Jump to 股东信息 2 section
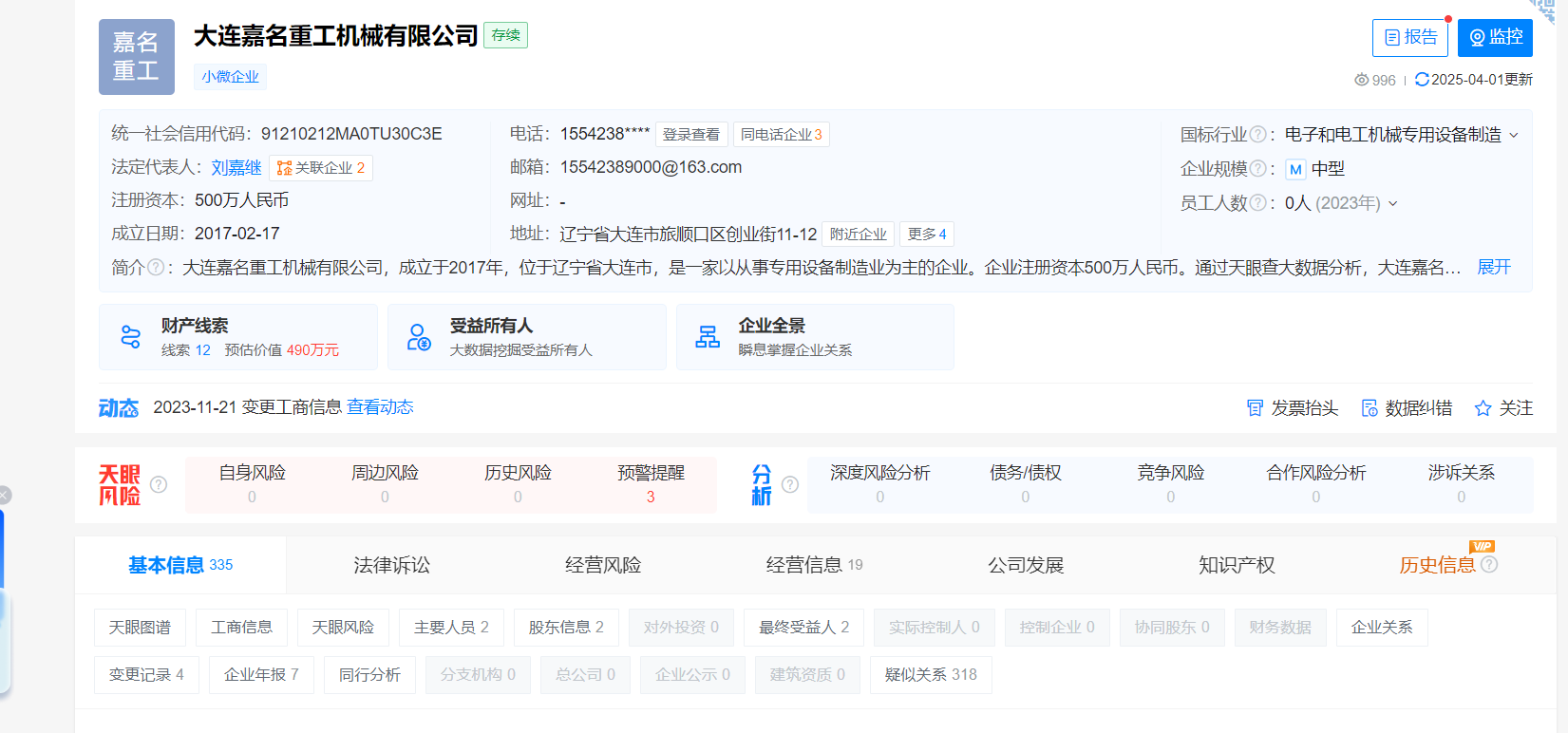The height and width of the screenshot is (733, 1568). click(x=566, y=627)
